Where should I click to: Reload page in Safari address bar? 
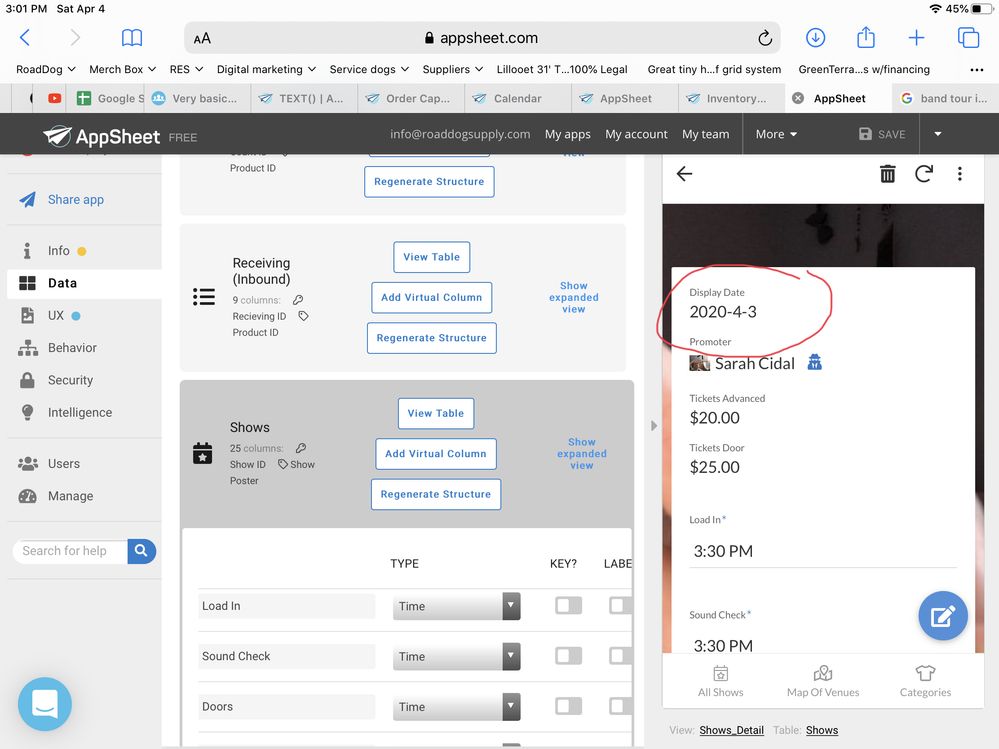[765, 38]
